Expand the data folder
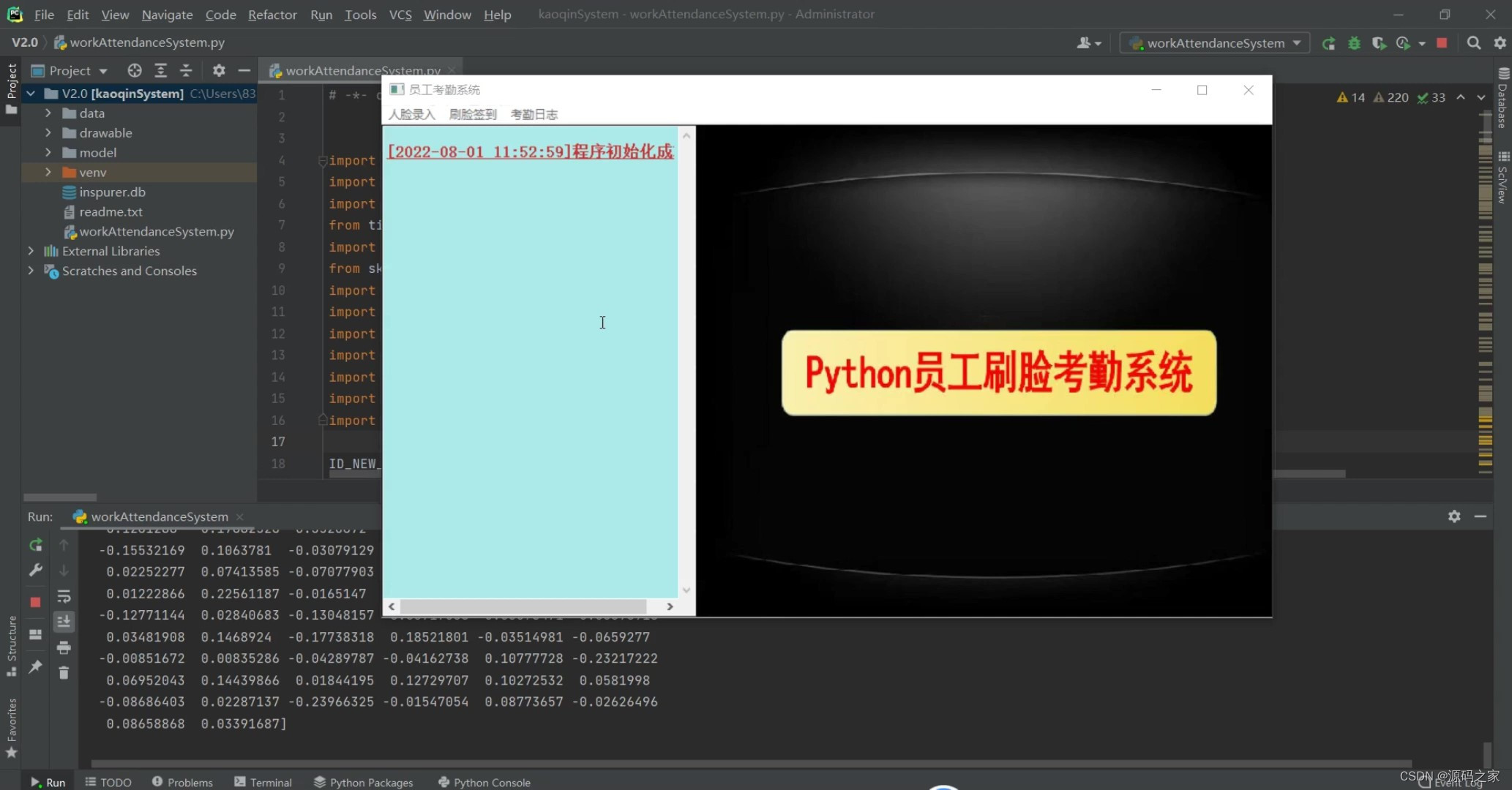Screen dimensions: 1512x790 48,113
